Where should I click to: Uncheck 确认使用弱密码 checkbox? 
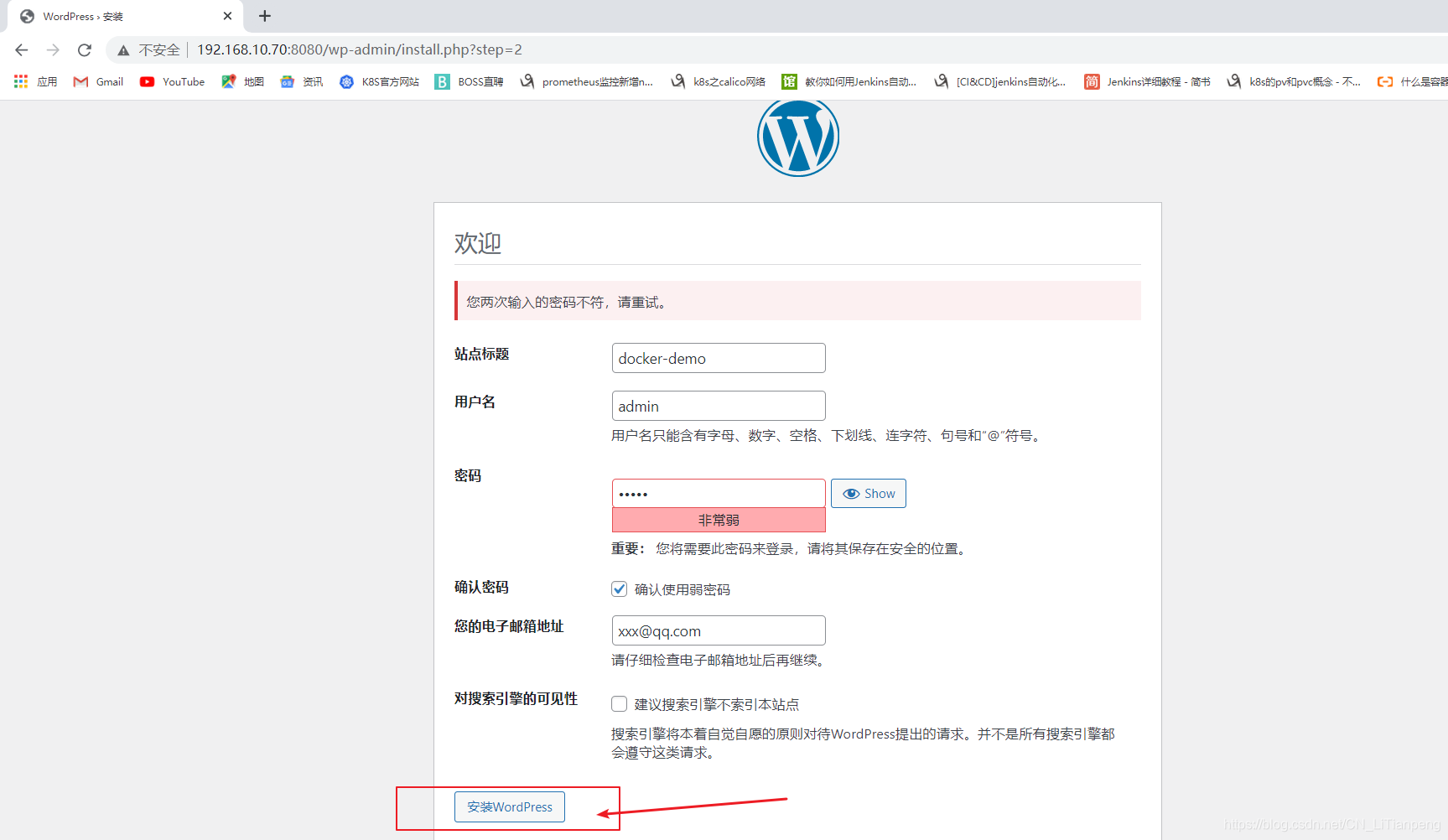[620, 589]
